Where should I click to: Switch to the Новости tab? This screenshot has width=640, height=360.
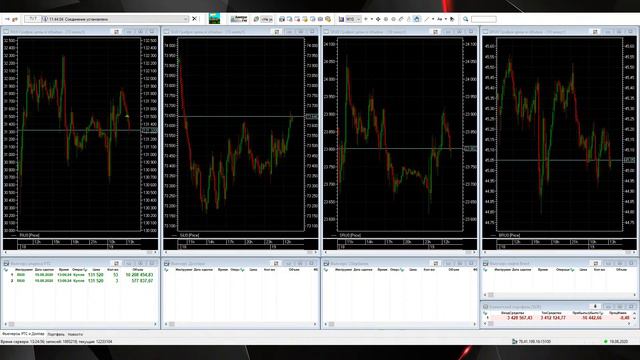coord(75,334)
